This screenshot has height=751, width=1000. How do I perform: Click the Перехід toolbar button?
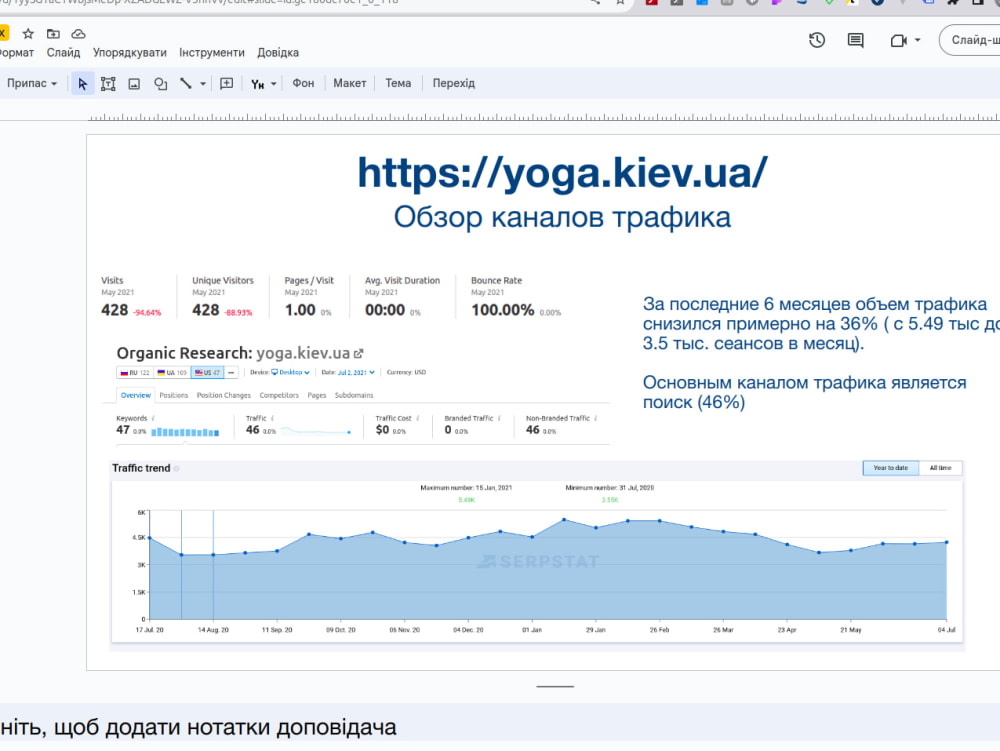click(x=453, y=84)
